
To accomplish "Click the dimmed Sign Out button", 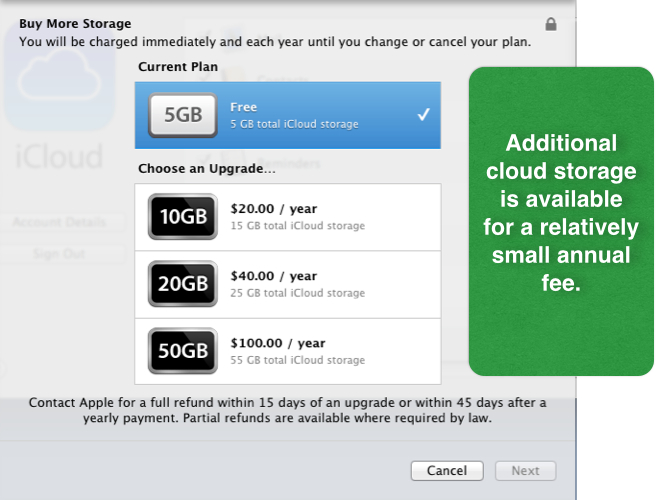I will [x=58, y=253].
